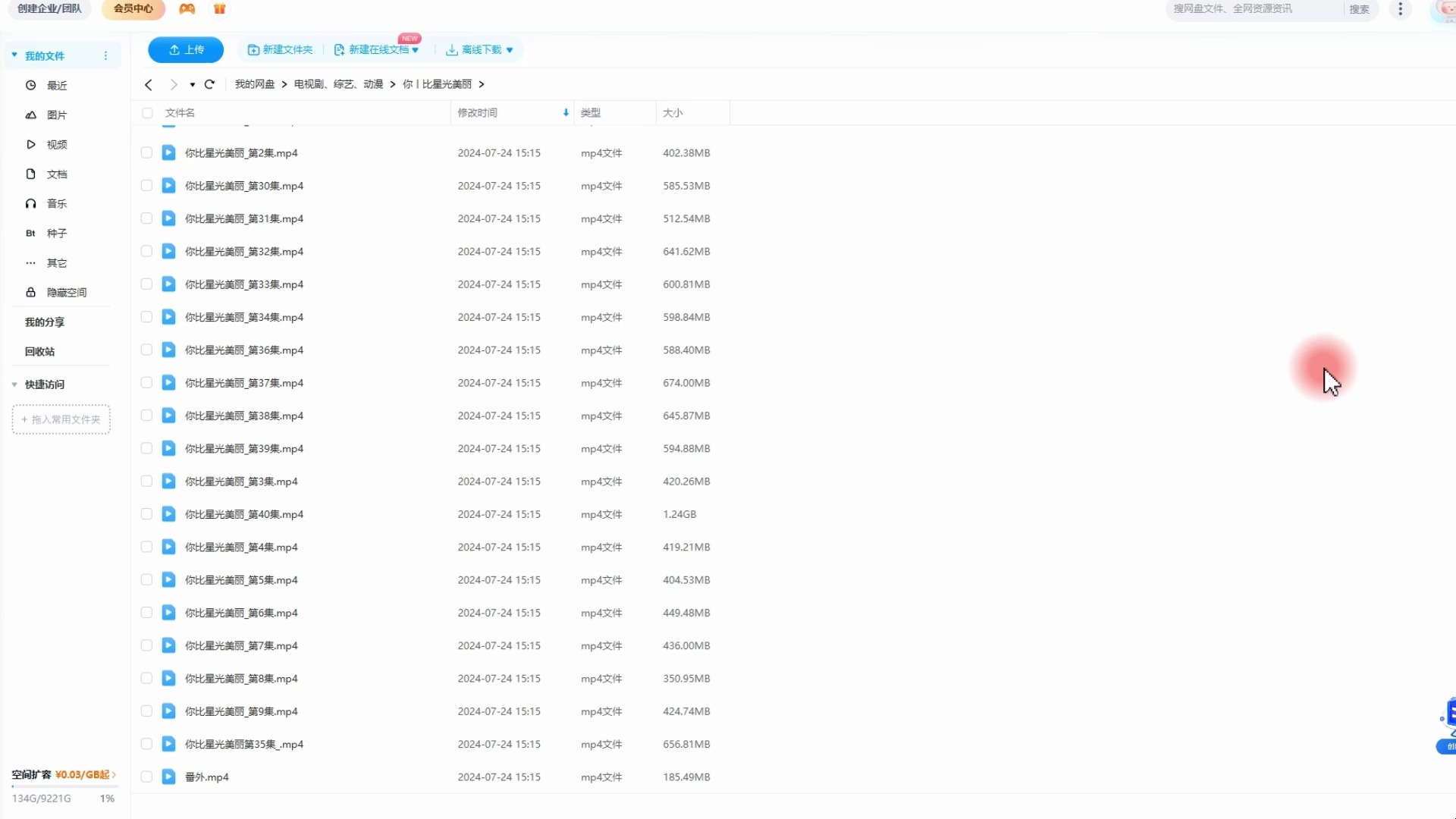Click video file icon of 番外.mp4
1456x819 pixels.
168,777
